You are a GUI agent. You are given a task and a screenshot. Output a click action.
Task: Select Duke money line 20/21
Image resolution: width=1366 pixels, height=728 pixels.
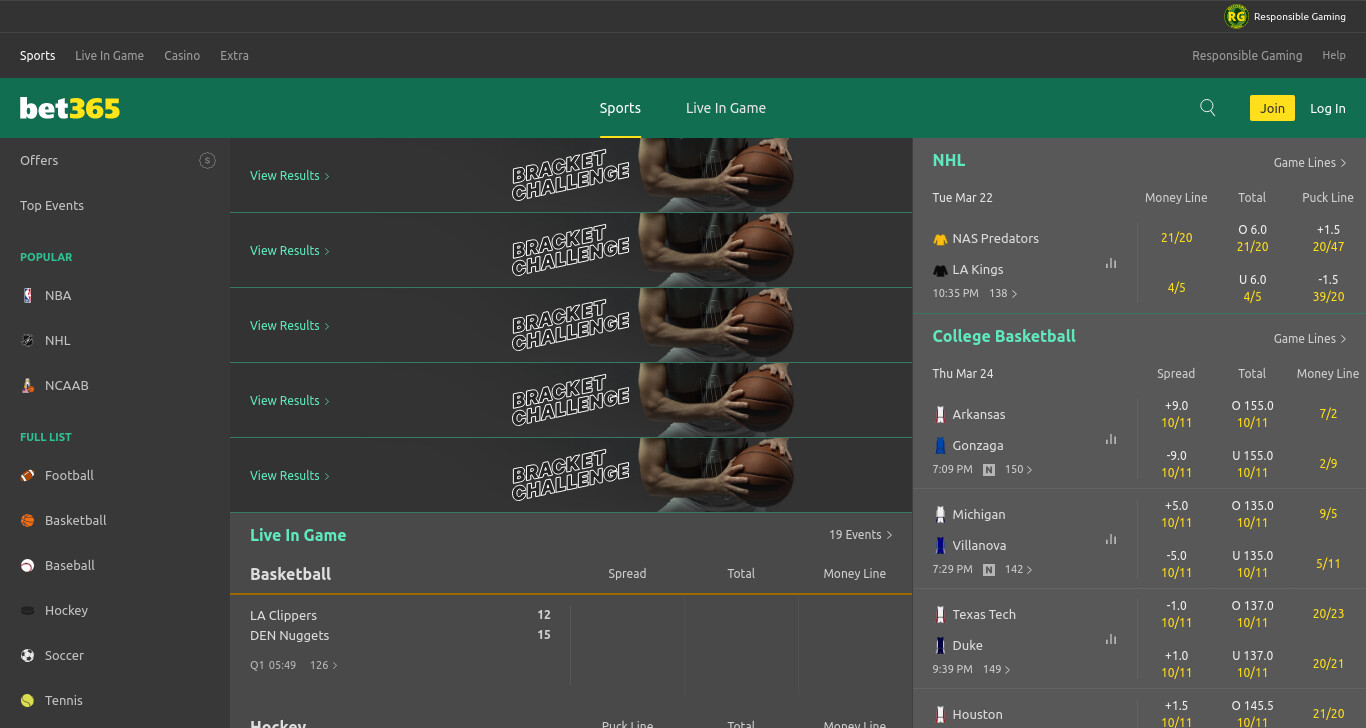(x=1328, y=664)
